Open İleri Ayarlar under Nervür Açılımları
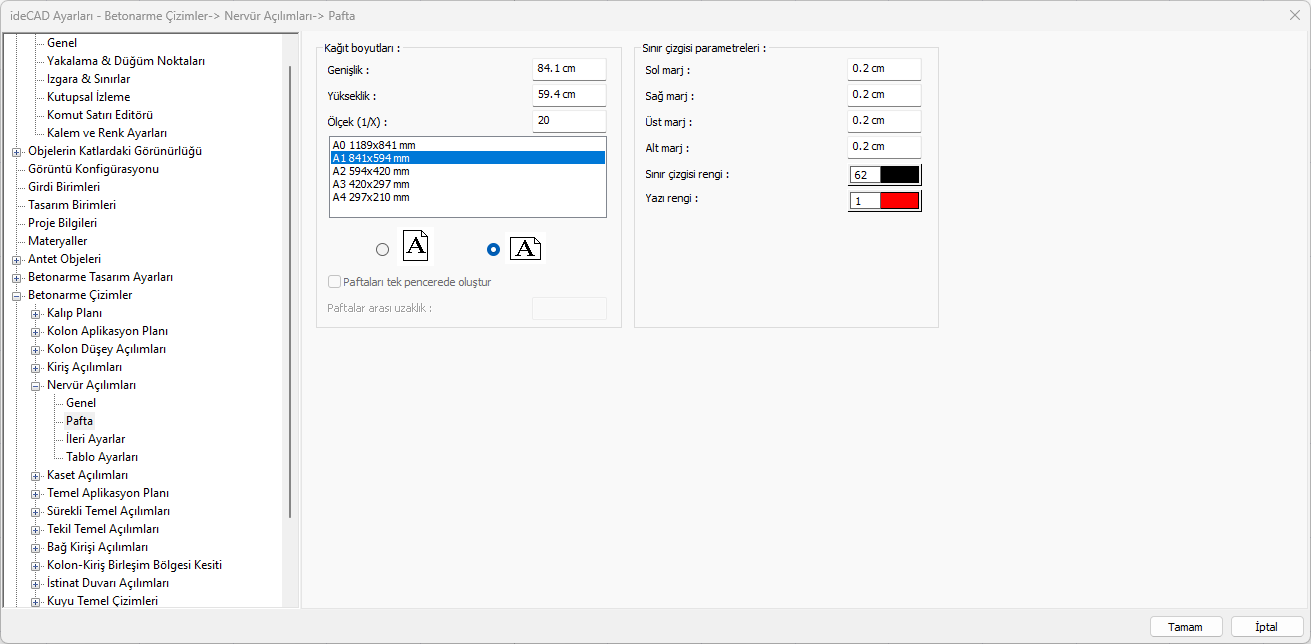1311x644 pixels. tap(95, 439)
